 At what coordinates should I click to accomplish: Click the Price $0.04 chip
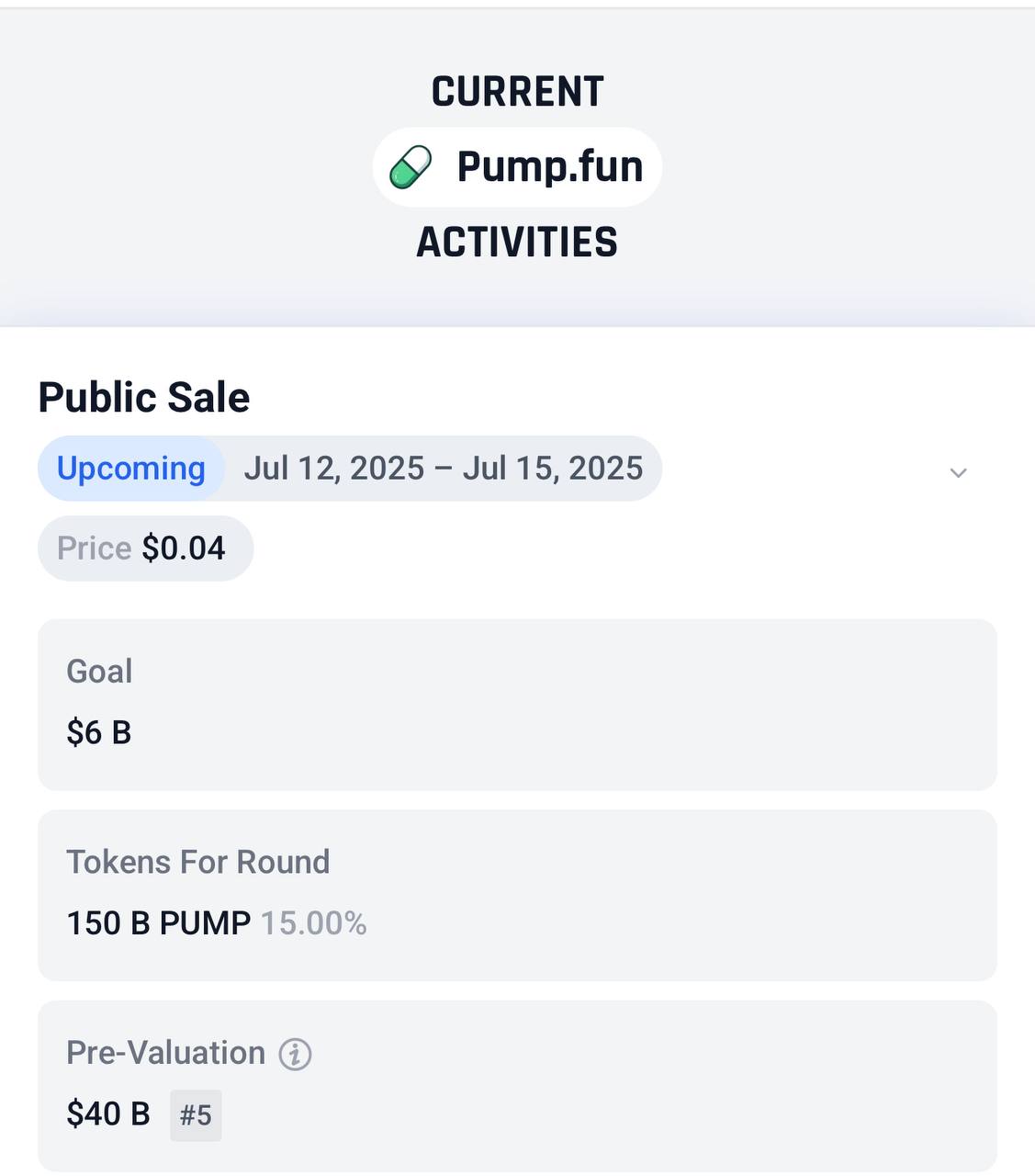[145, 548]
